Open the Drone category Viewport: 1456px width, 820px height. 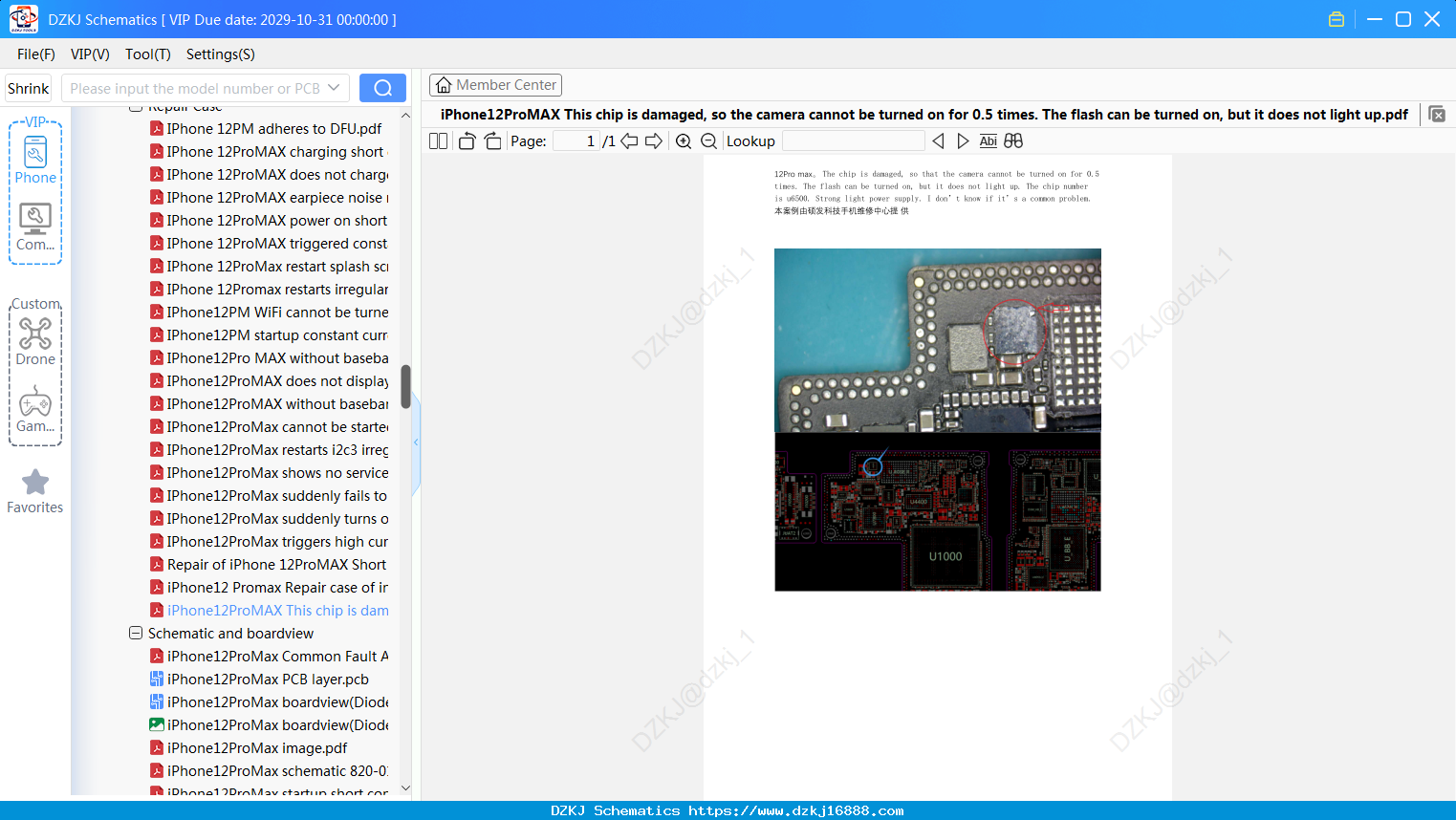pyautogui.click(x=35, y=341)
